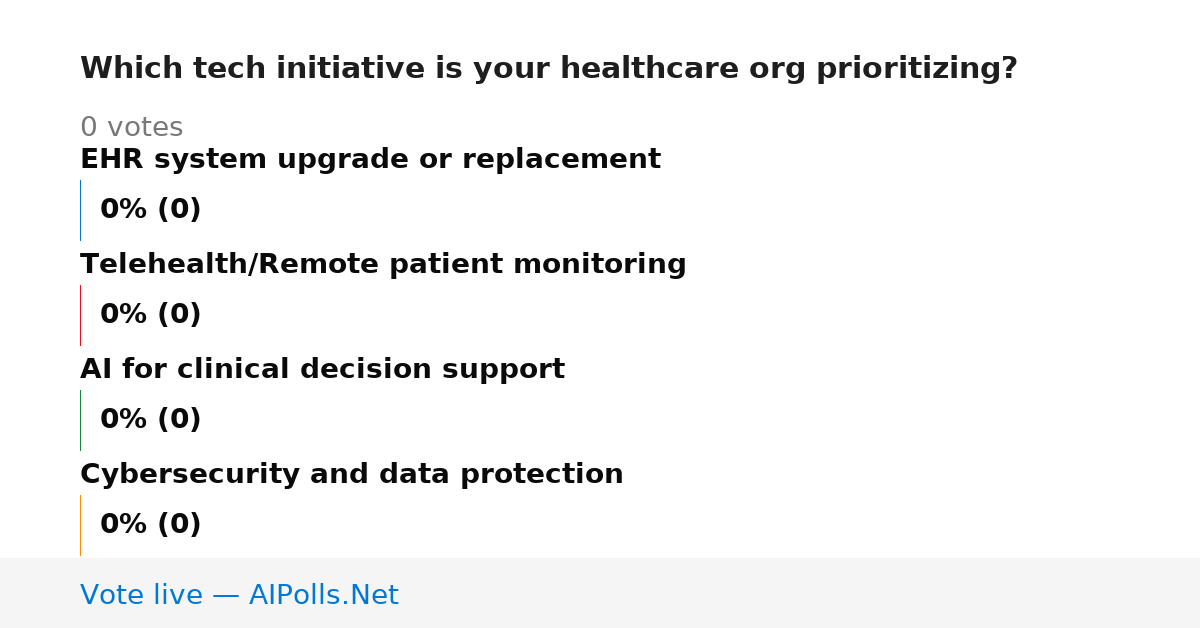Screen dimensions: 1200x628
Task: Click the red bar under Telehealth option
Action: coord(80,315)
